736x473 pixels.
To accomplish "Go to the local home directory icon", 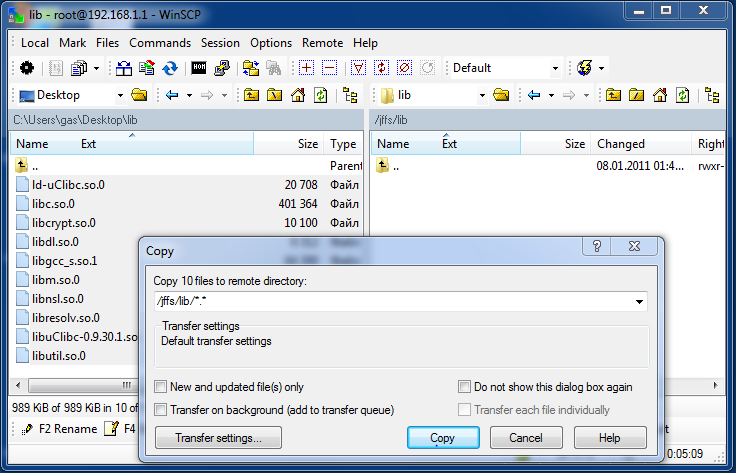I will coord(298,95).
